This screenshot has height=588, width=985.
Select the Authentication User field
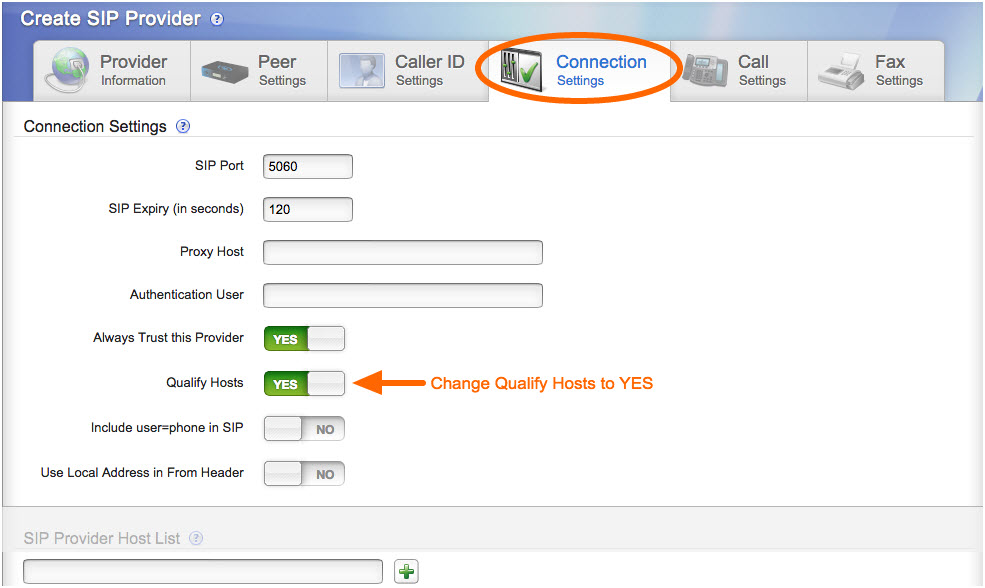[402, 295]
